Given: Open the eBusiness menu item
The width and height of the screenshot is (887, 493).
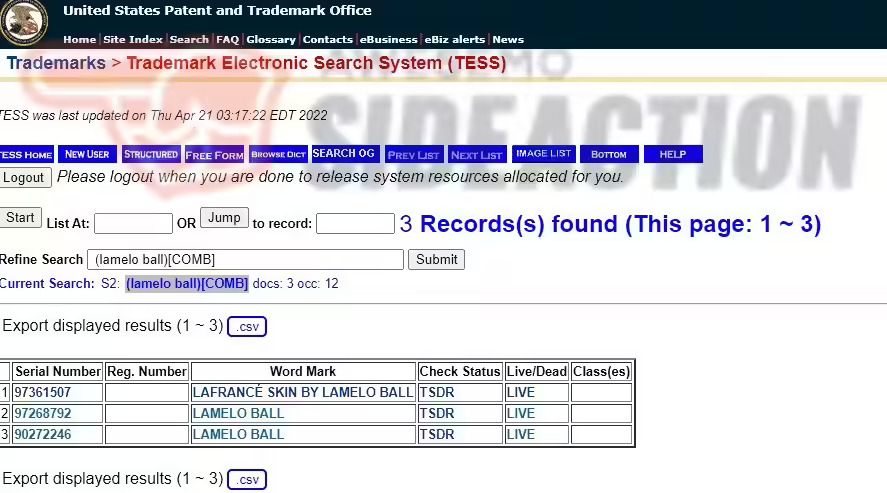Looking at the screenshot, I should point(389,40).
